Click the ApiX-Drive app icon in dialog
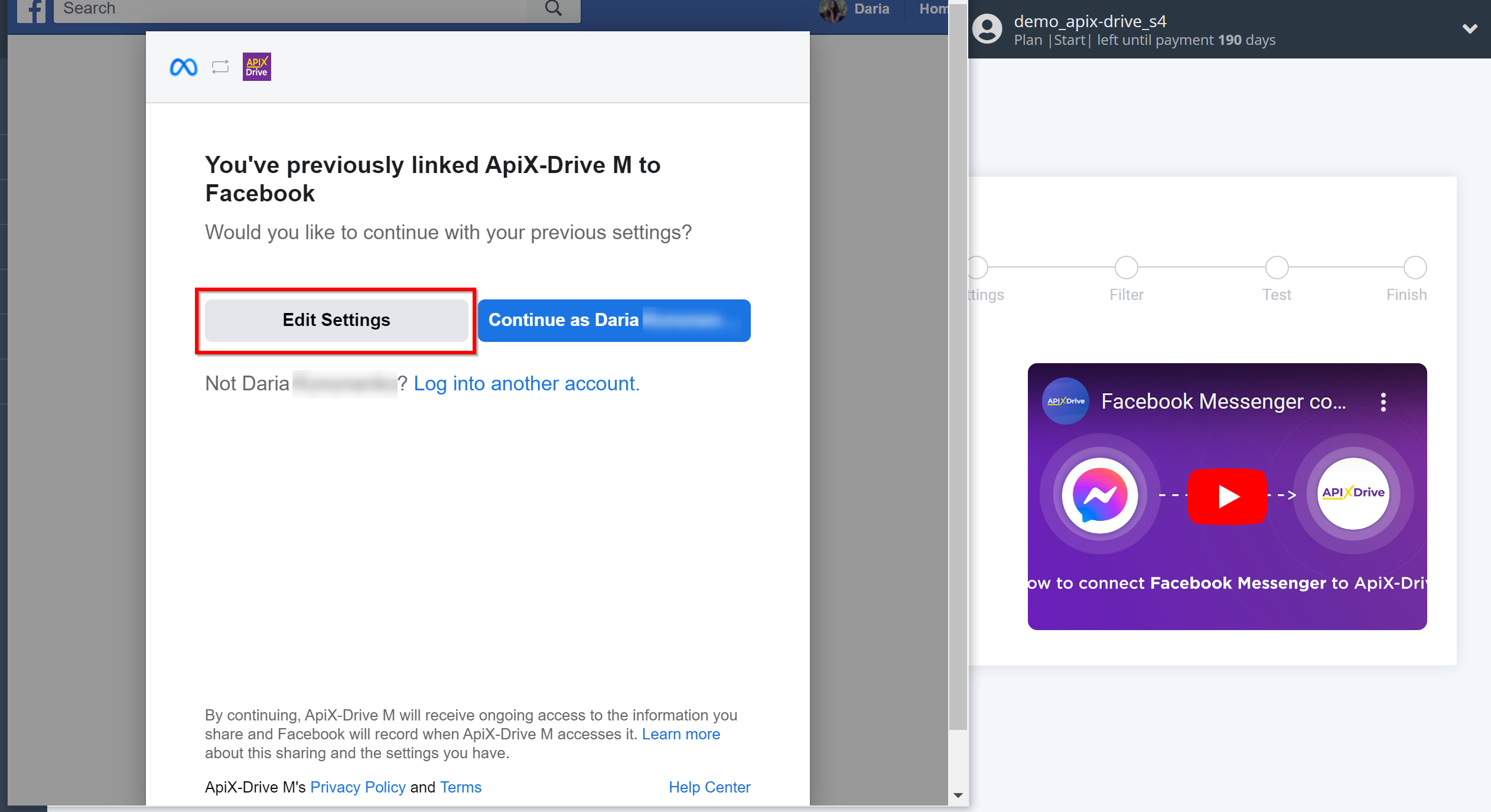Image resolution: width=1491 pixels, height=812 pixels. 256,67
